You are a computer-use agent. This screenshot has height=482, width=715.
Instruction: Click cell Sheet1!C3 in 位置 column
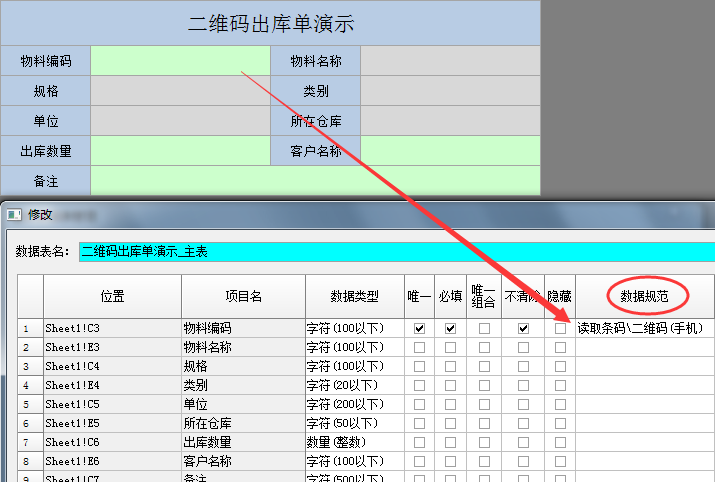pos(112,328)
